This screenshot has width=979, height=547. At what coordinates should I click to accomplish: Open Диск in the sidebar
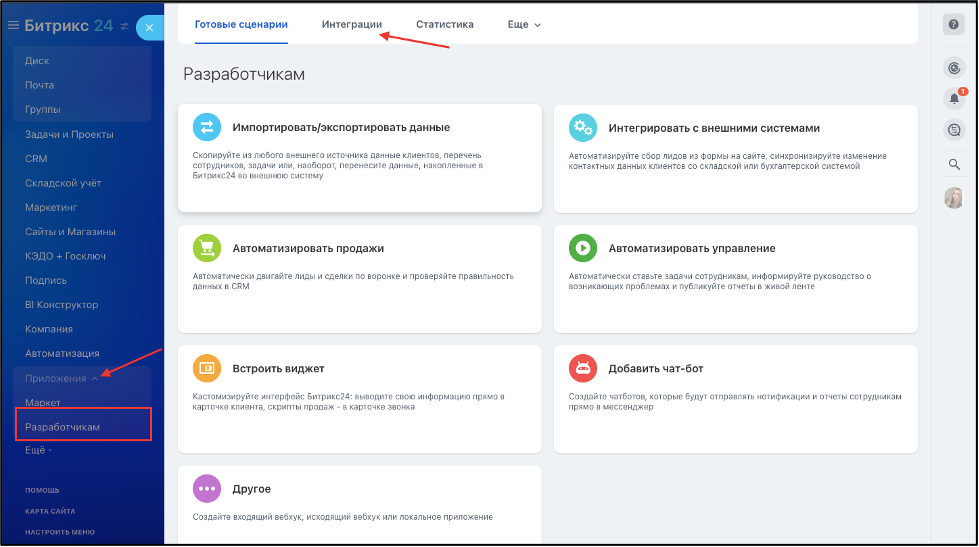point(37,61)
